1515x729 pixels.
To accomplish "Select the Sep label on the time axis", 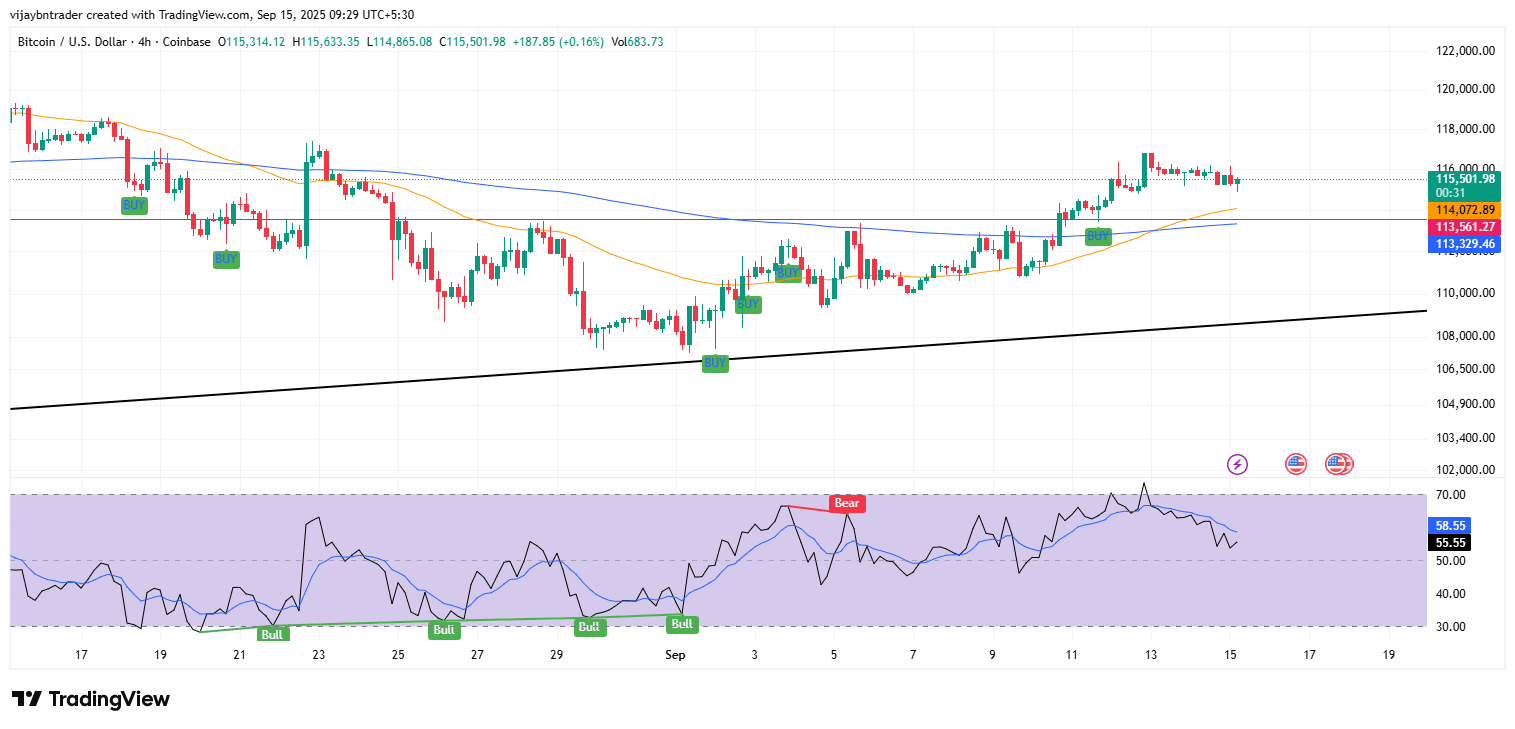I will tap(675, 655).
